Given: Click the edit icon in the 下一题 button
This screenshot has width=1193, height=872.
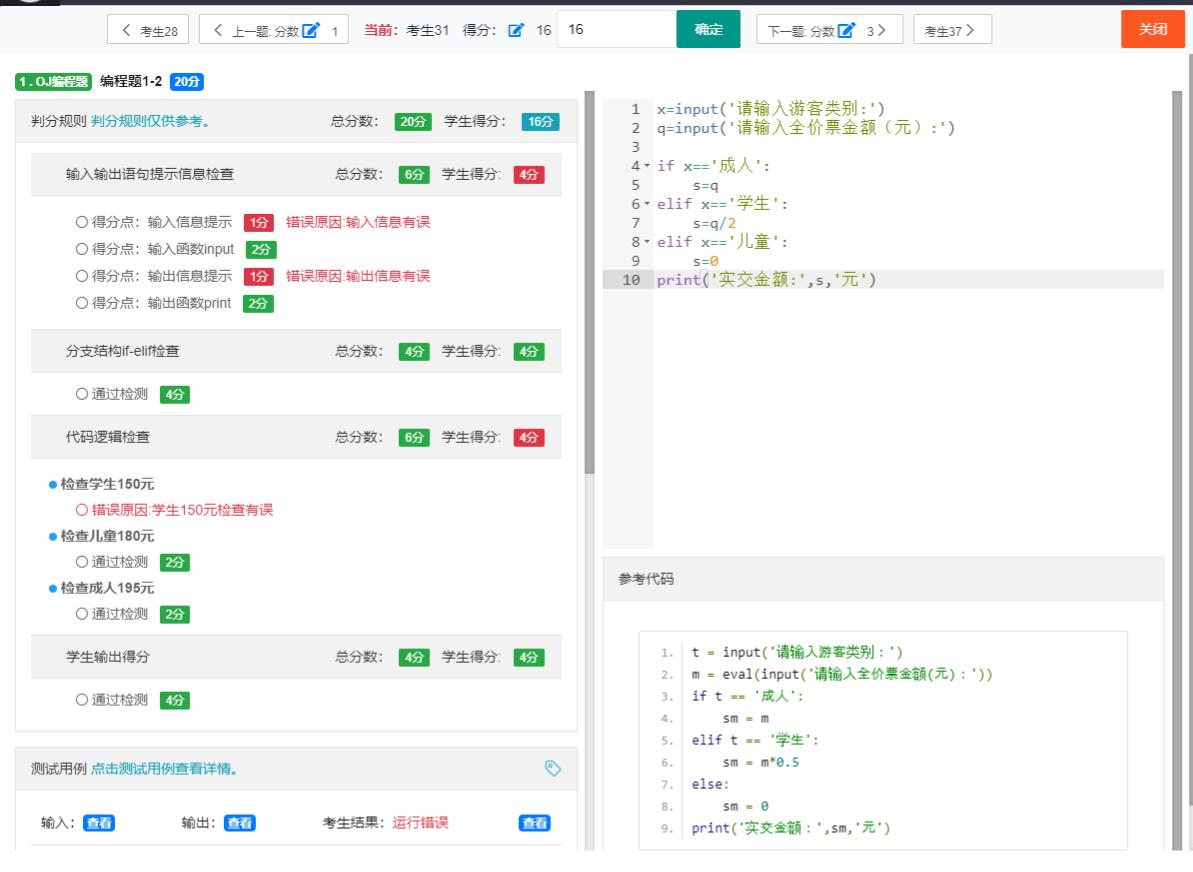Looking at the screenshot, I should (846, 30).
